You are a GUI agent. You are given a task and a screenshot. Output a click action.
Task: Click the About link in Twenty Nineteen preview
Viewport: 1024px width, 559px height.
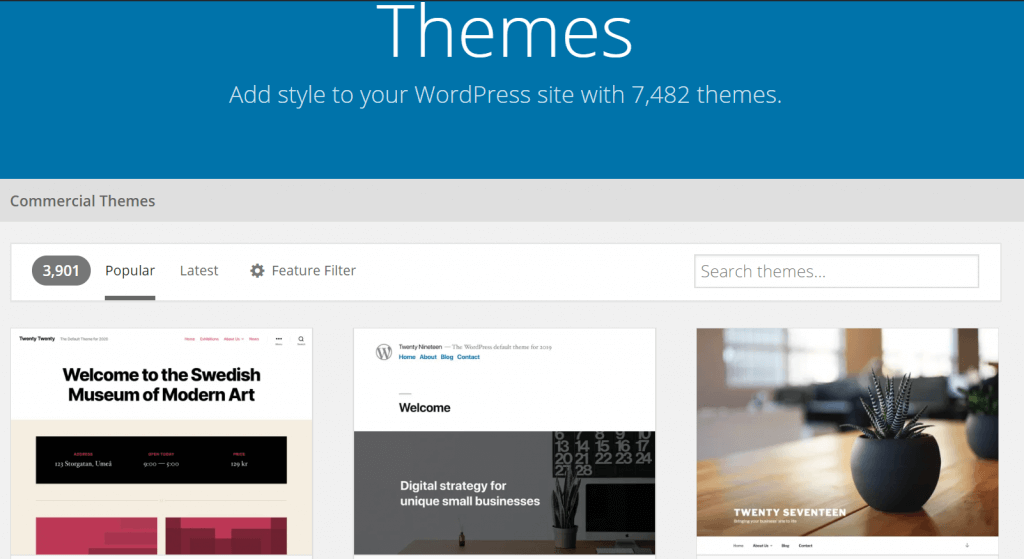click(x=428, y=357)
